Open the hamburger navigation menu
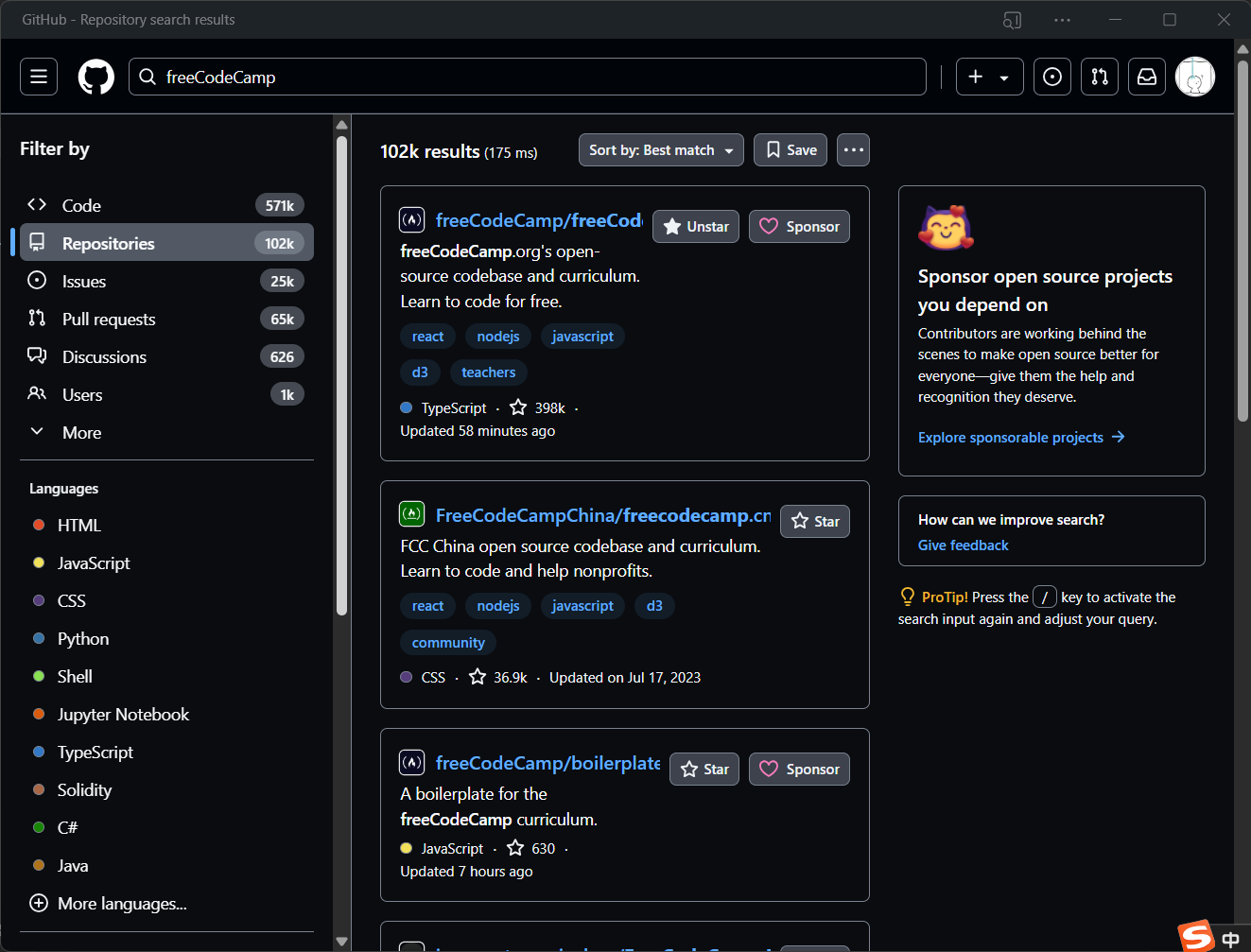 [x=39, y=77]
